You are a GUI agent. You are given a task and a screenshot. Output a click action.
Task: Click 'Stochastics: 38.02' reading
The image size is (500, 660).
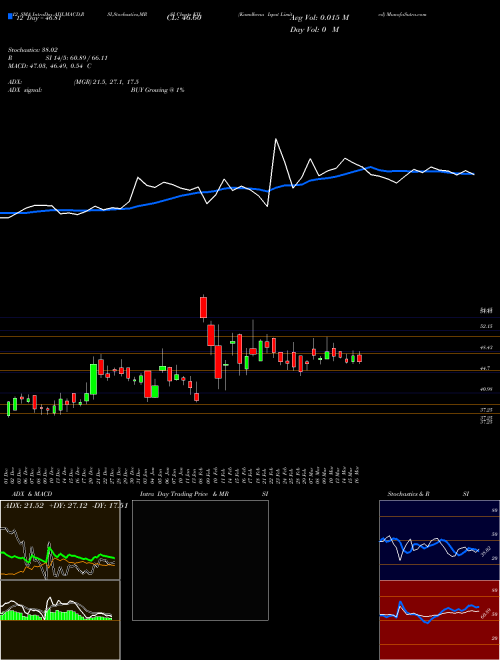[x=34, y=49]
